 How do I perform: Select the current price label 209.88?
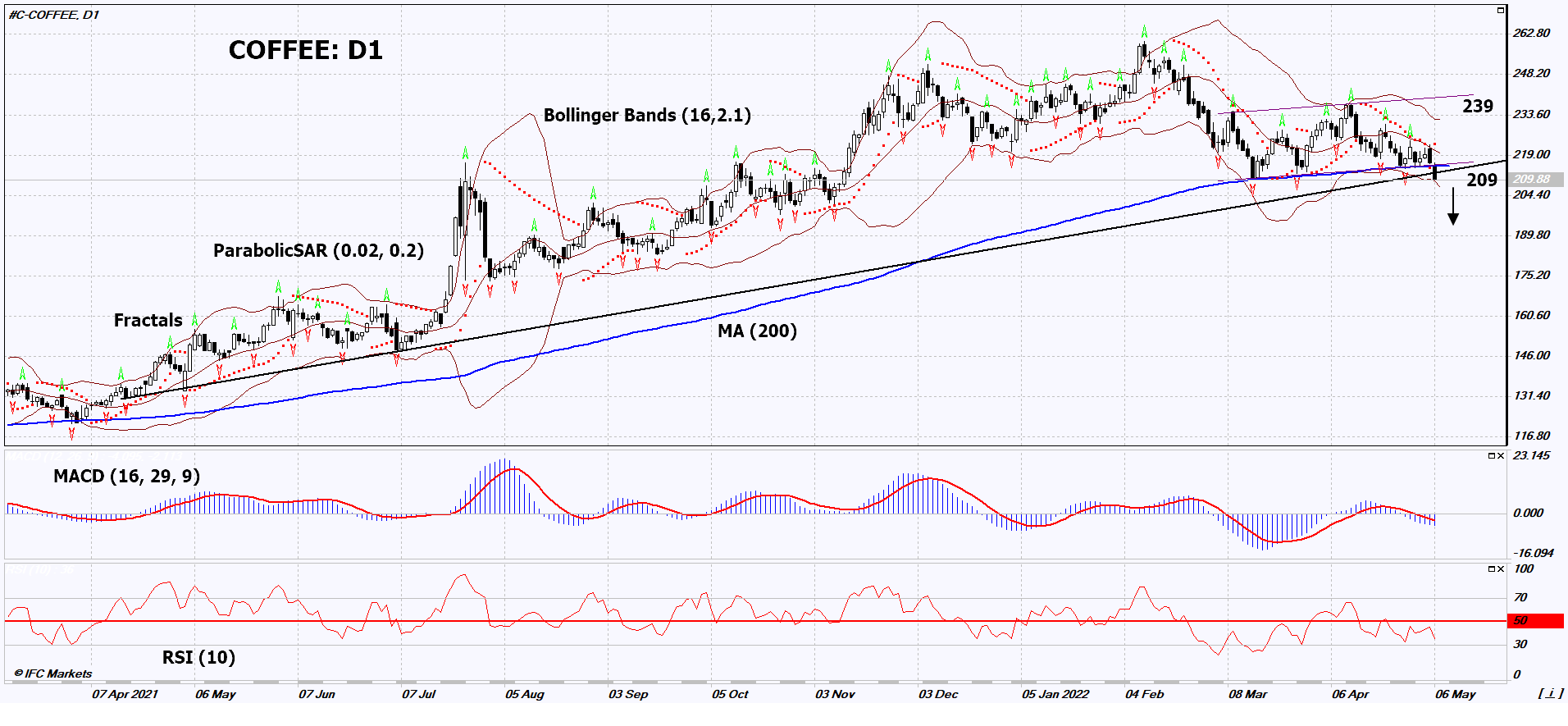(1532, 180)
